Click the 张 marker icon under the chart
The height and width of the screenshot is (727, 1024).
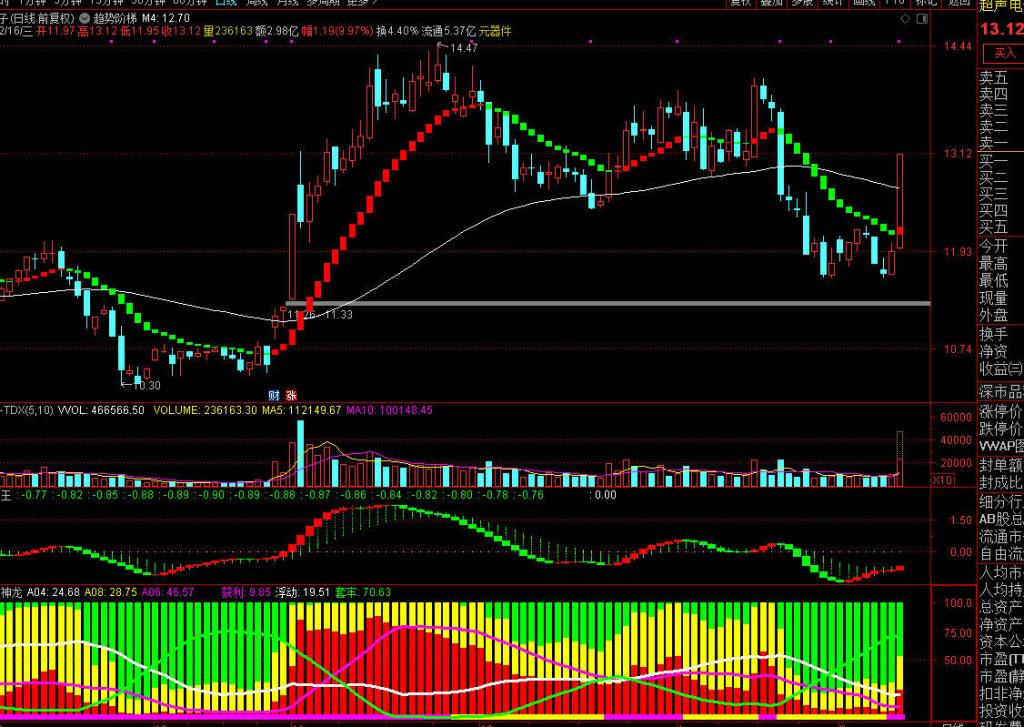pyautogui.click(x=291, y=394)
